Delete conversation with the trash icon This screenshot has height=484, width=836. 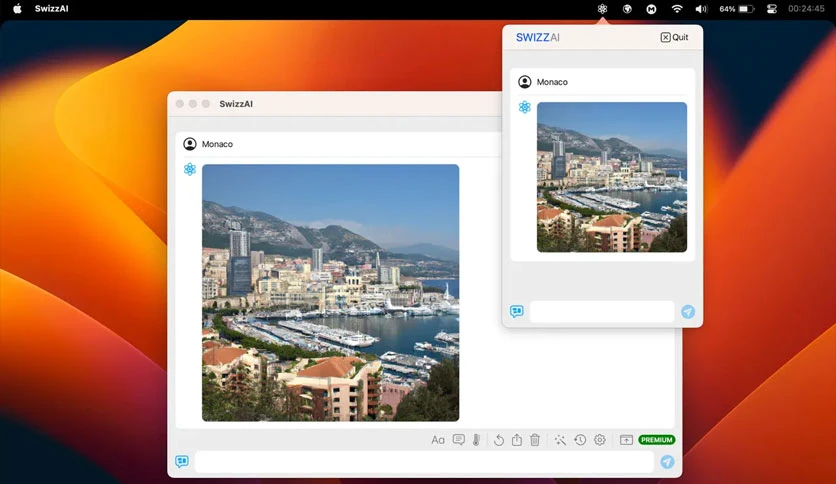coord(535,440)
